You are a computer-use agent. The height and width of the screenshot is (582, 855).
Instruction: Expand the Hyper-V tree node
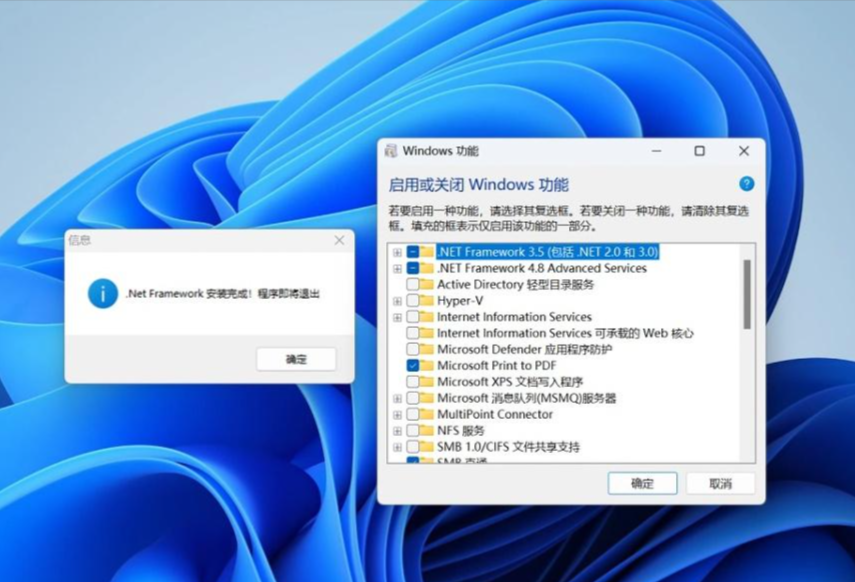pyautogui.click(x=398, y=301)
